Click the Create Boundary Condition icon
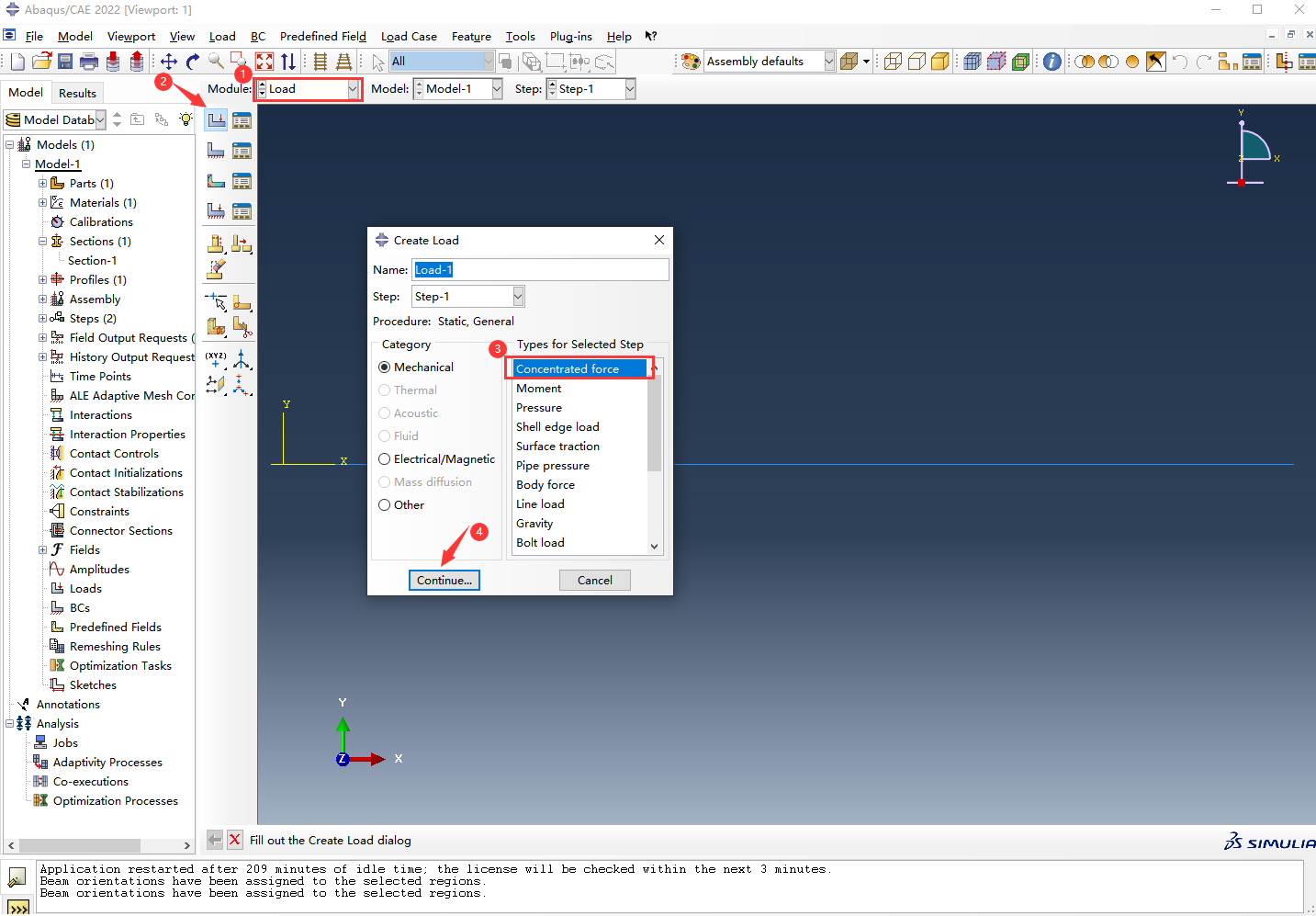1316x916 pixels. pos(216,151)
